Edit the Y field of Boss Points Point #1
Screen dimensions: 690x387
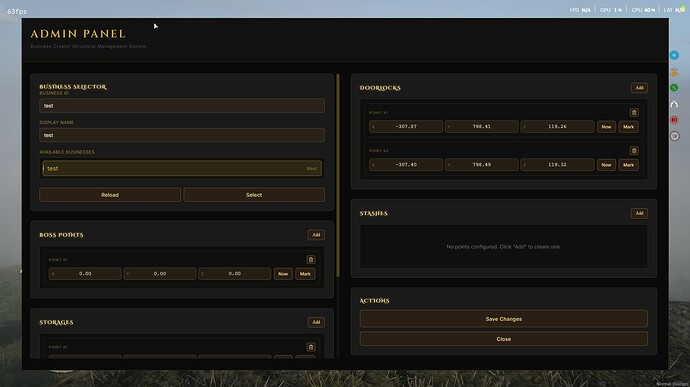[160, 273]
